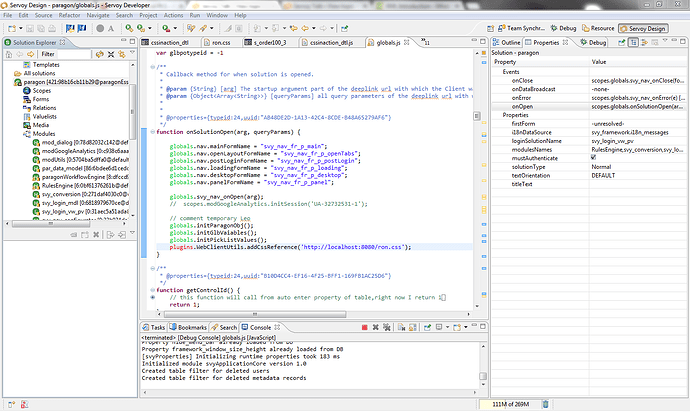Switch to the s_order100_3 editor tab
Viewport: 690px width, 412px height.
tap(266, 42)
